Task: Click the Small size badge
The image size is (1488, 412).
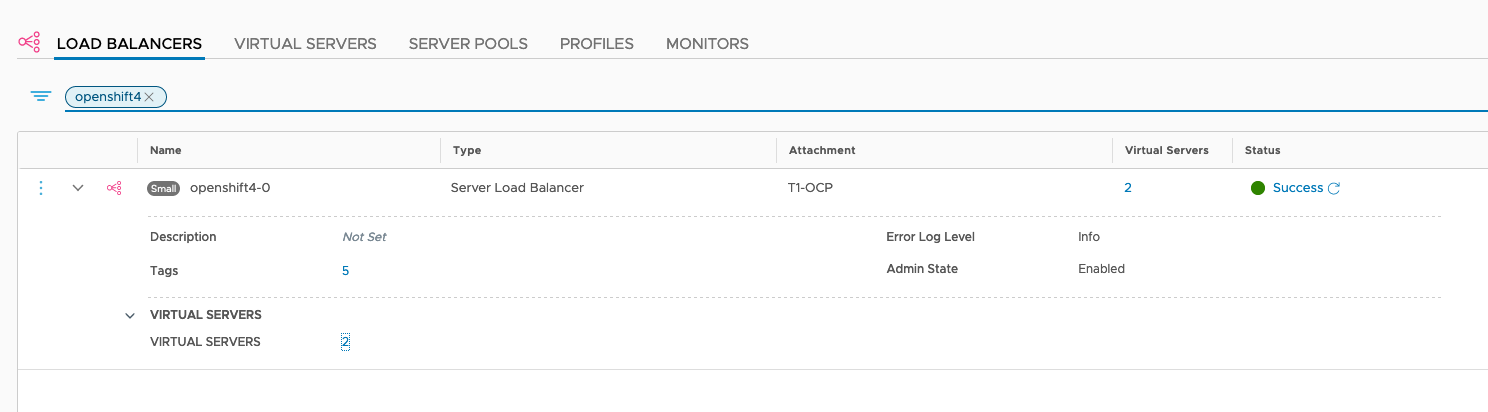Action: coord(163,188)
